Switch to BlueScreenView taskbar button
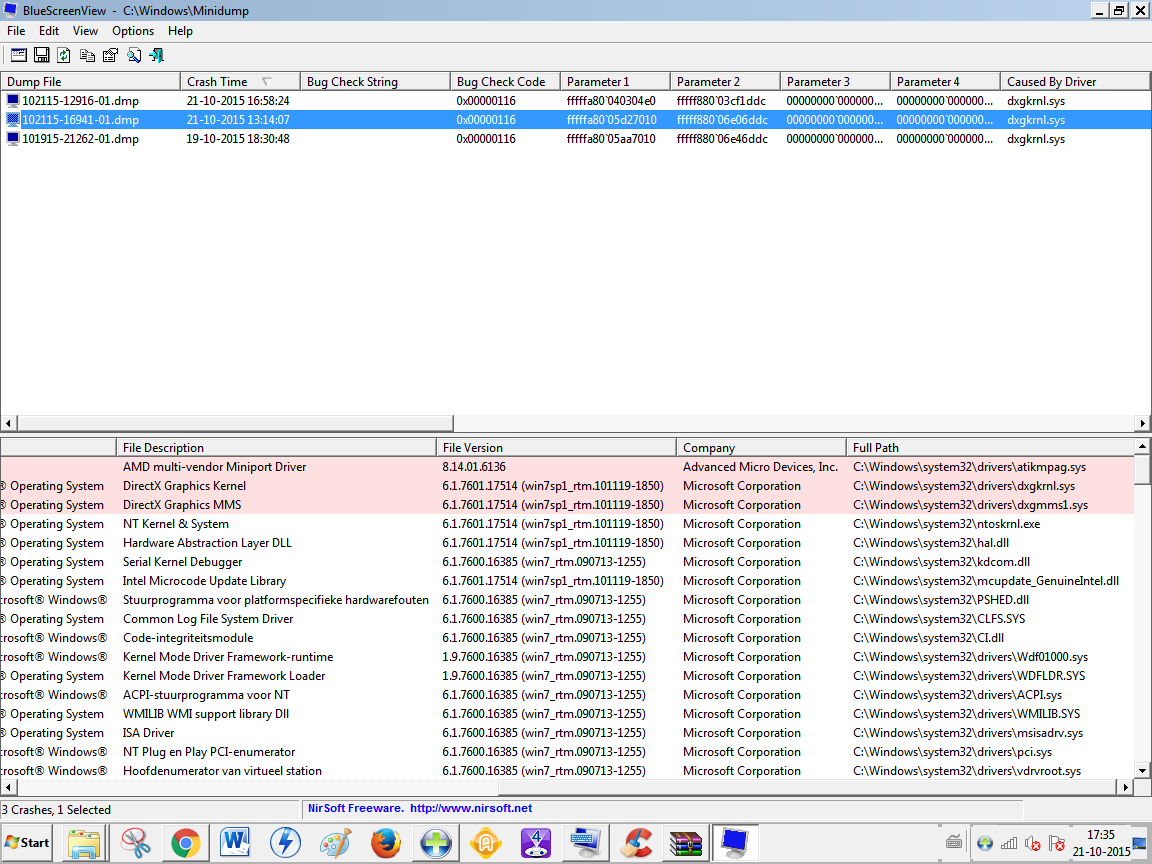This screenshot has height=864, width=1152. tap(735, 843)
